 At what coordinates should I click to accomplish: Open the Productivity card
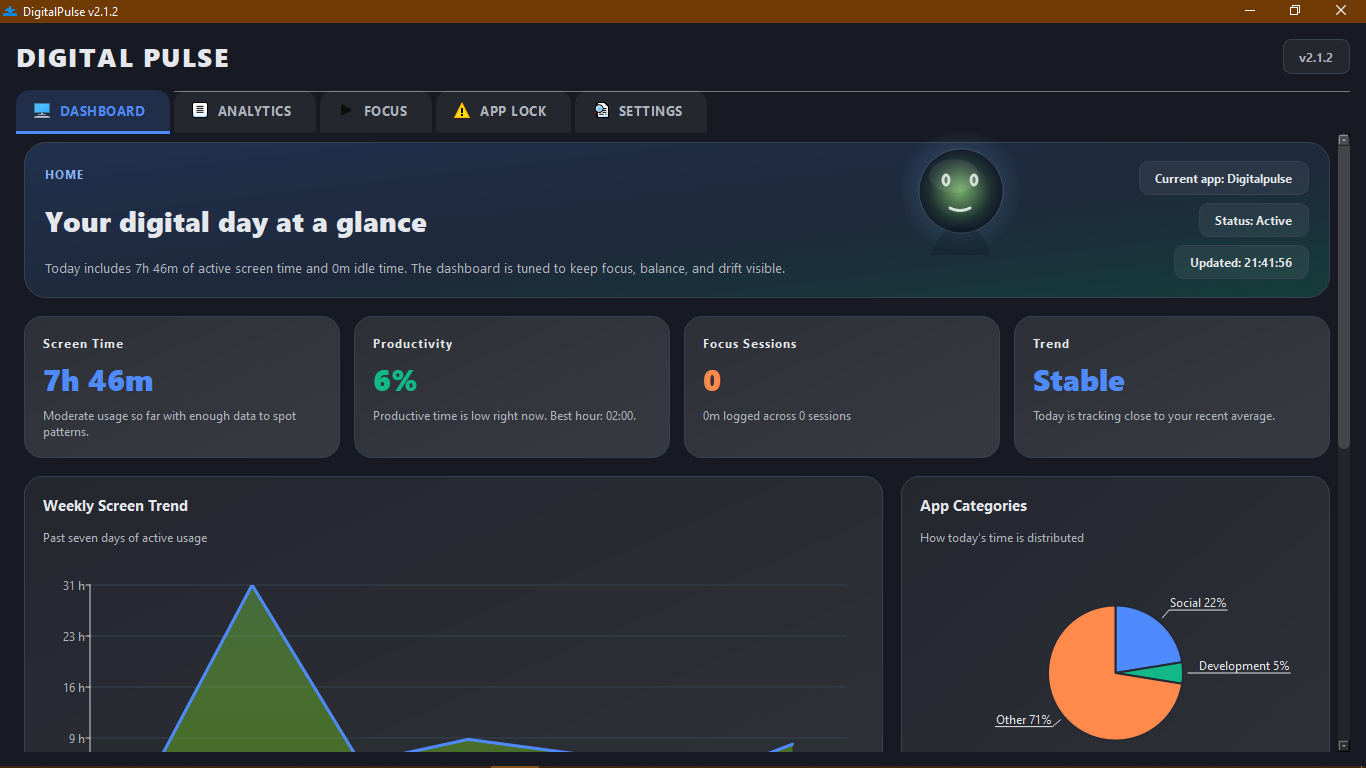click(x=512, y=387)
